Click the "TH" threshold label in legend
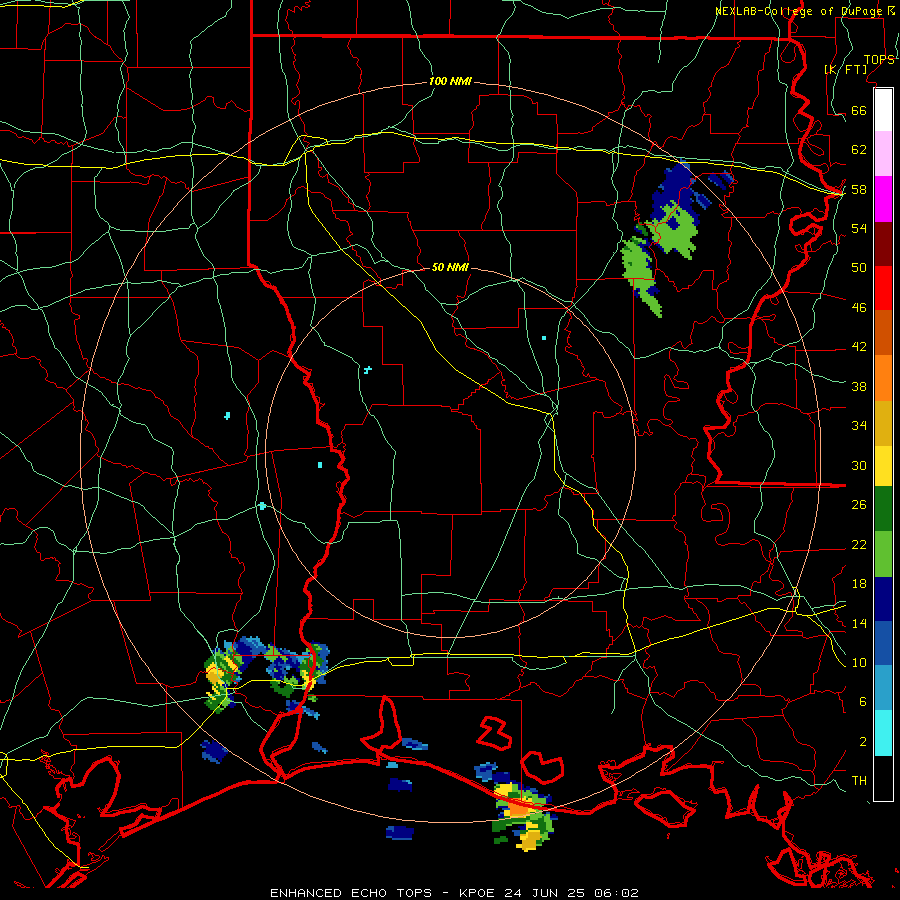This screenshot has height=900, width=900. 859,781
